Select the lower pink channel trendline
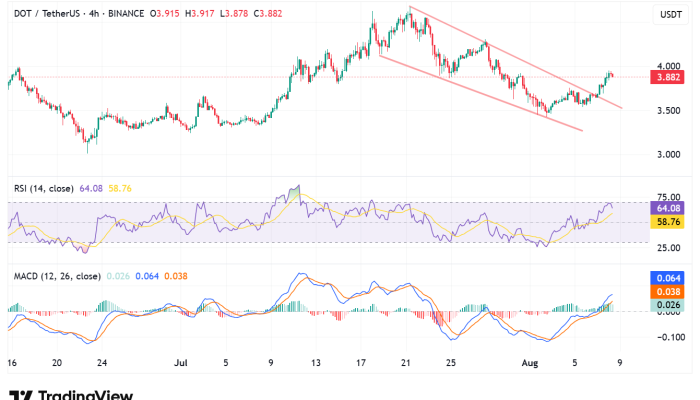Screen dimensions: 700x400 click(480, 94)
